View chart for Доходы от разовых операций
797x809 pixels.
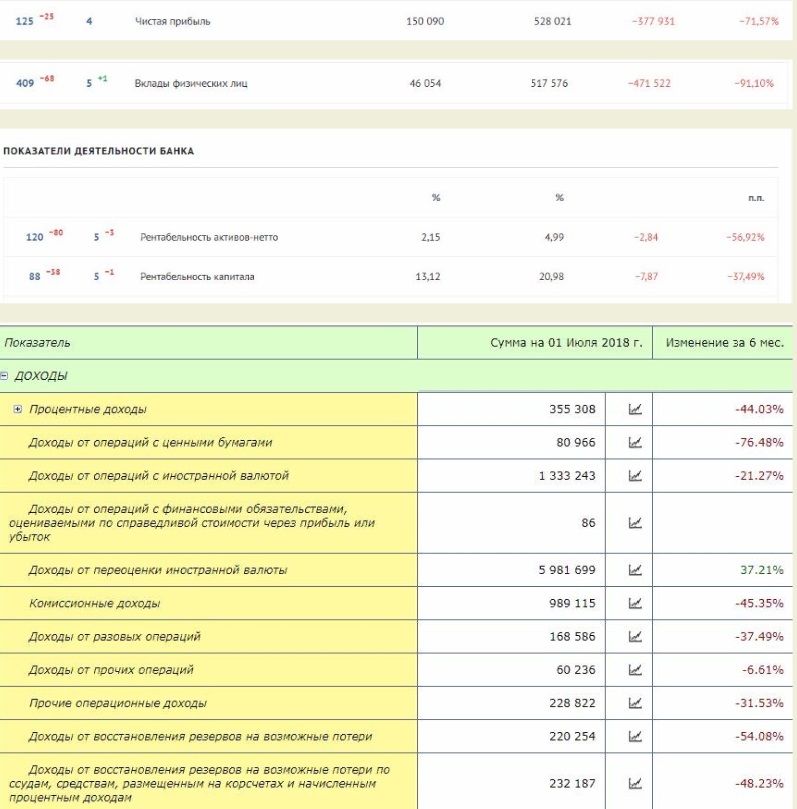point(633,636)
